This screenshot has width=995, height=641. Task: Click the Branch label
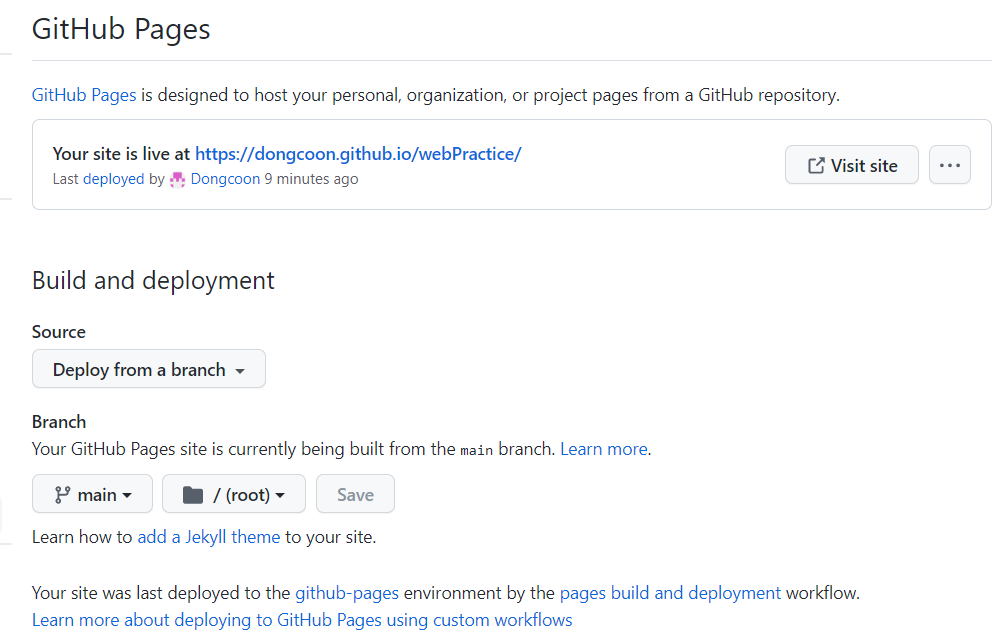[x=59, y=422]
